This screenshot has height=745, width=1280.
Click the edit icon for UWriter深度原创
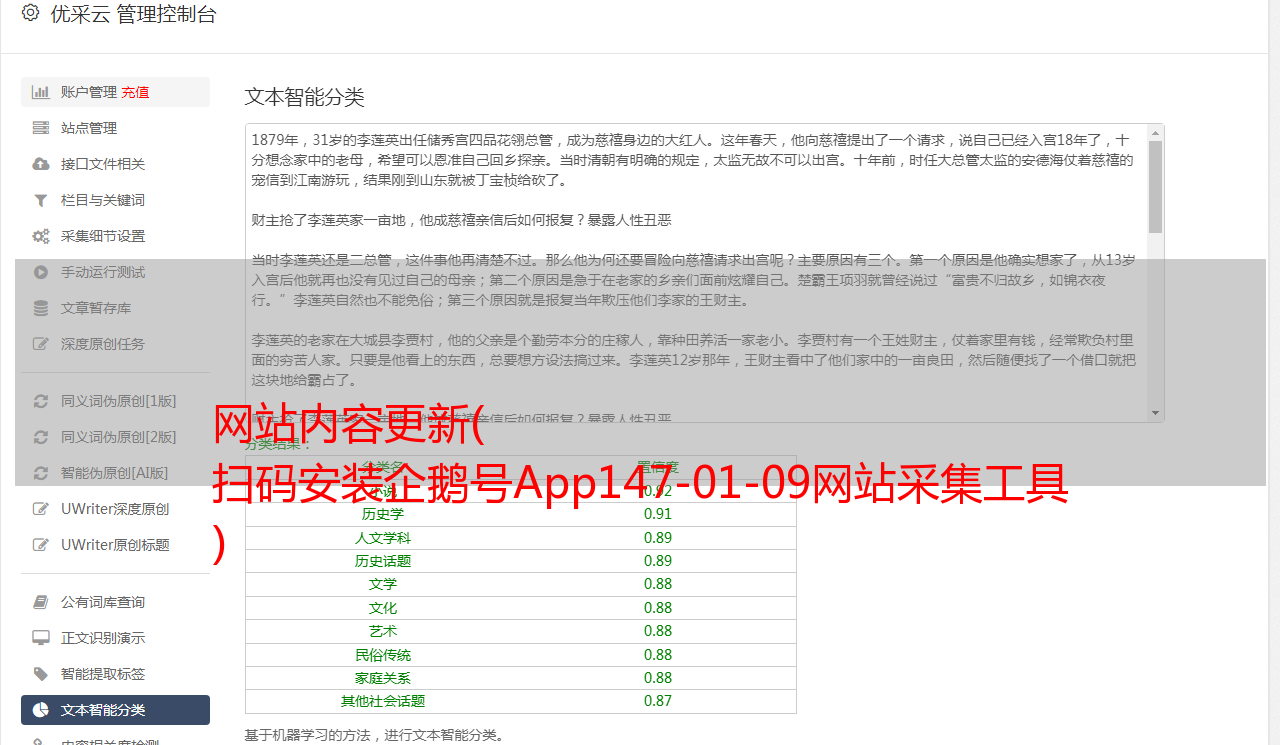[x=41, y=509]
